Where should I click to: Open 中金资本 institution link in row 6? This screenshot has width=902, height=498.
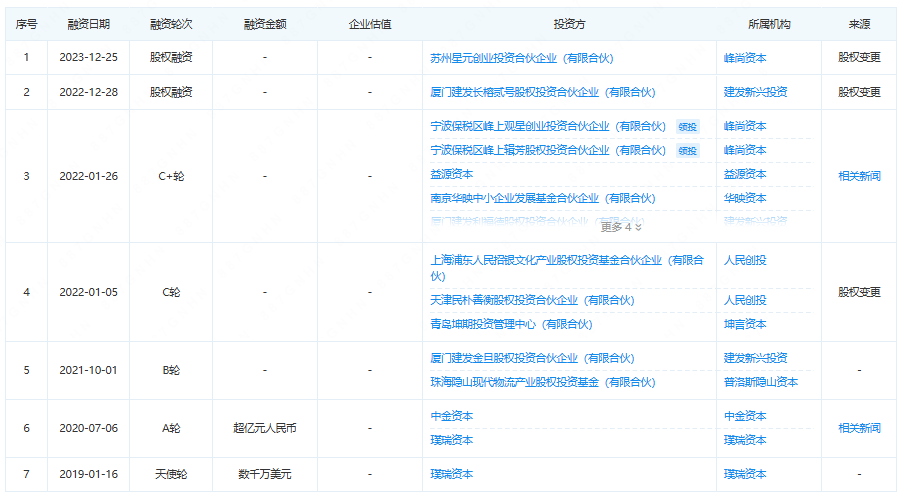click(x=745, y=416)
